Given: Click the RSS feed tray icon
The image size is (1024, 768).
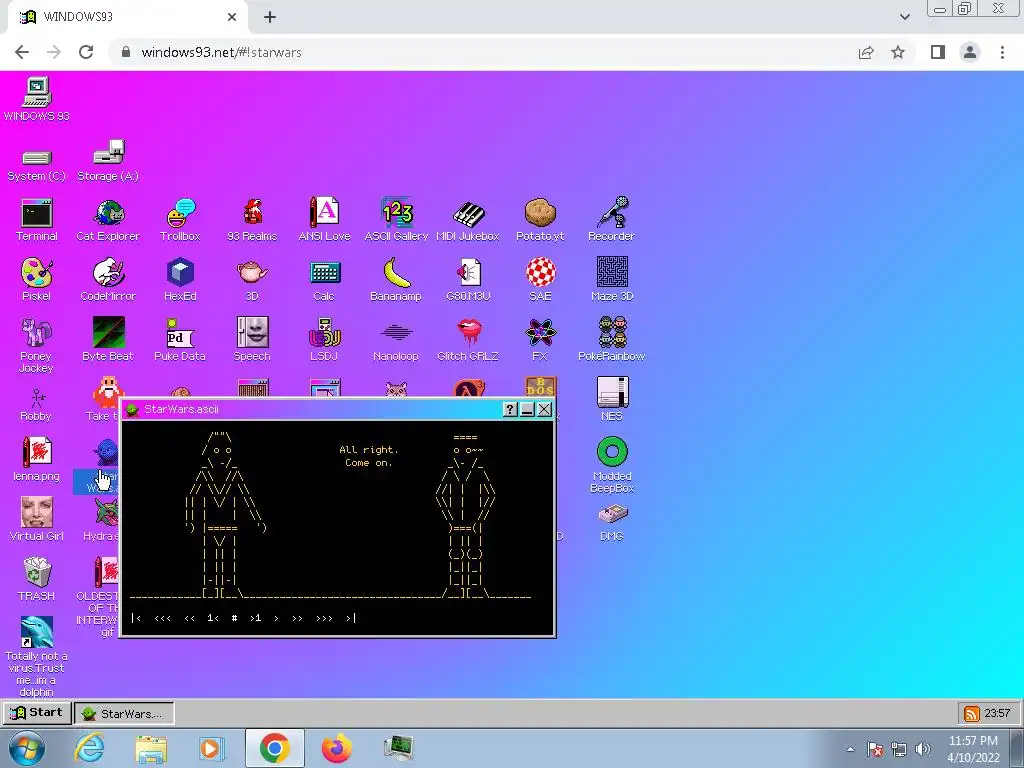Looking at the screenshot, I should (972, 713).
